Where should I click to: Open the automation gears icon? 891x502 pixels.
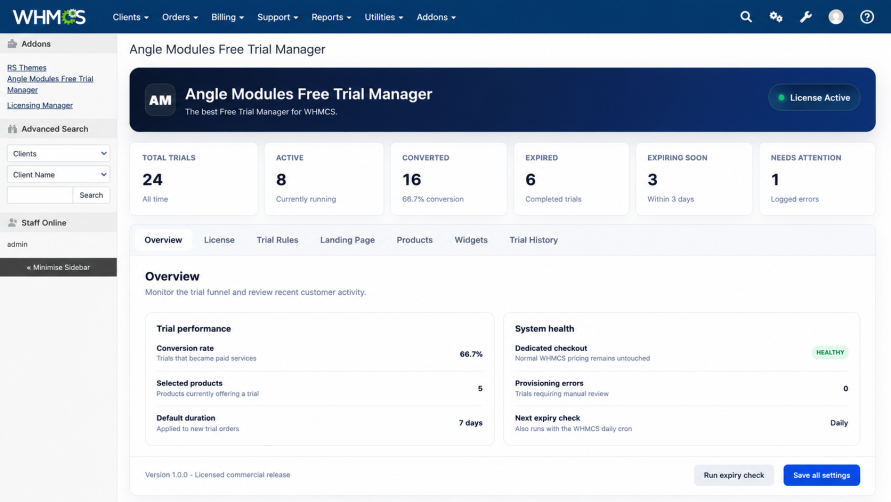pos(776,17)
